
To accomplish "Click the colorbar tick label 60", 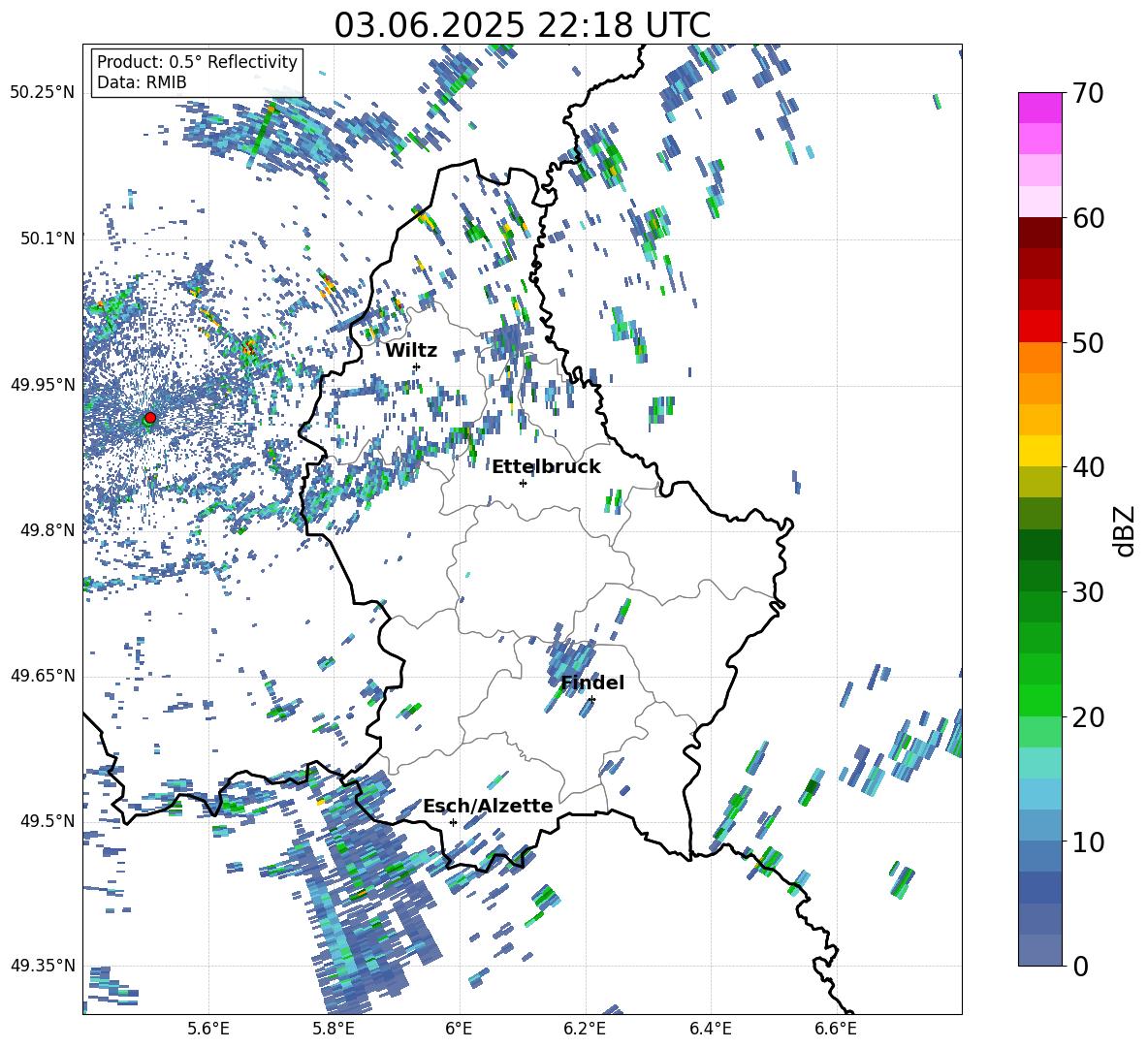I will coord(1089,218).
